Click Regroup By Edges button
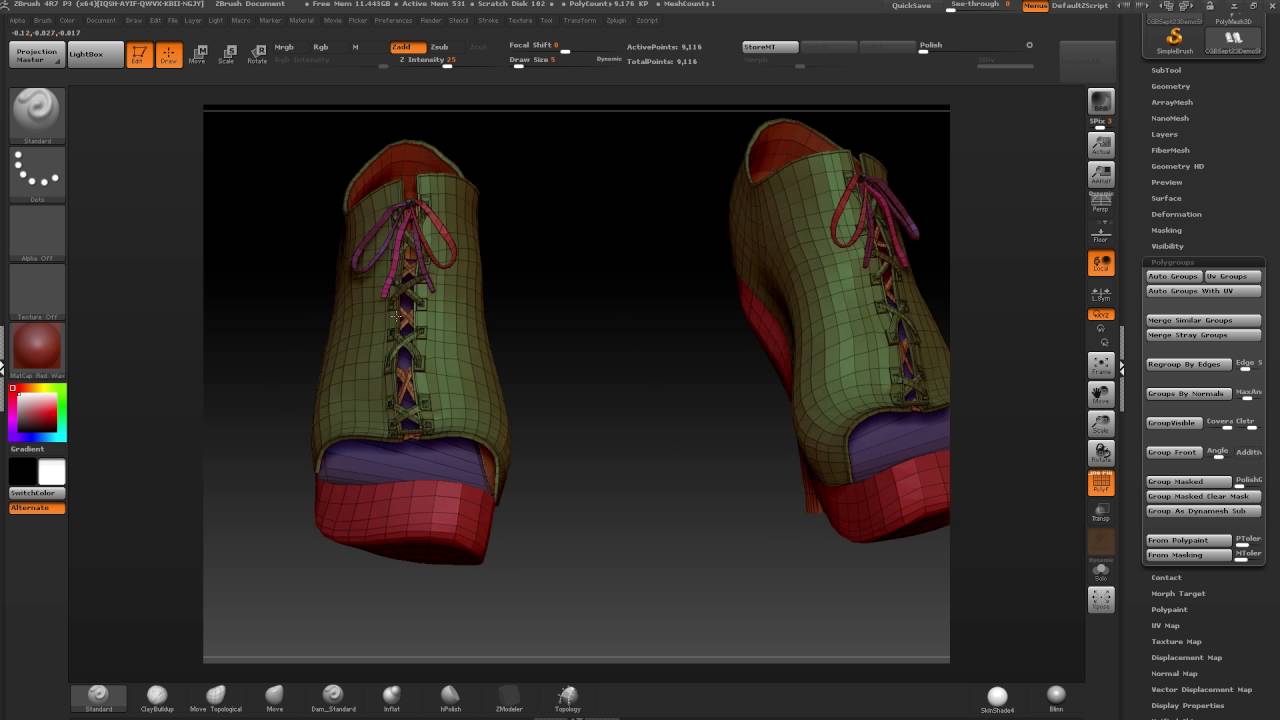 point(1189,364)
